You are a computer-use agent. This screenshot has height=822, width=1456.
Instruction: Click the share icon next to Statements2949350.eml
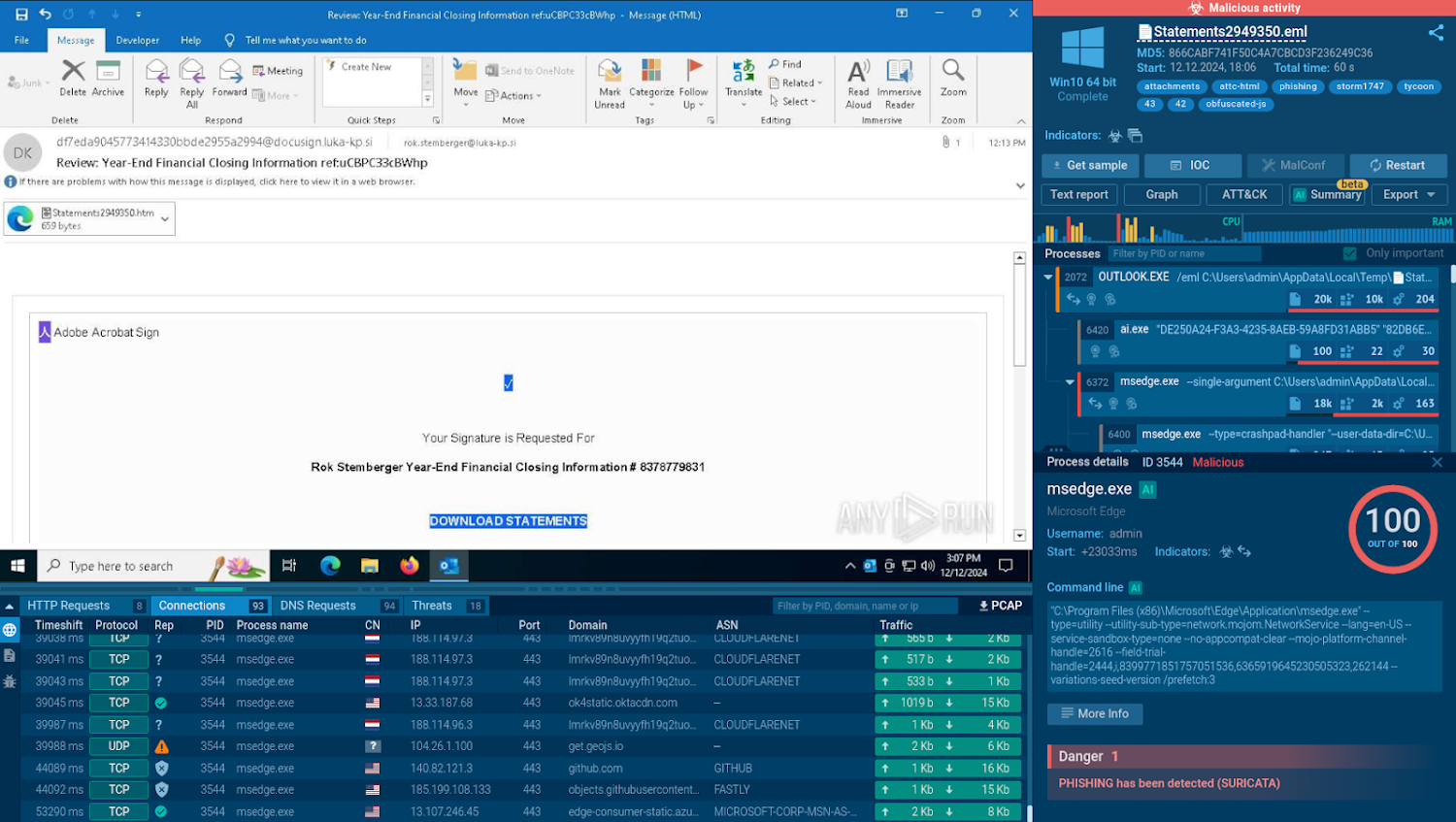coord(1436,33)
